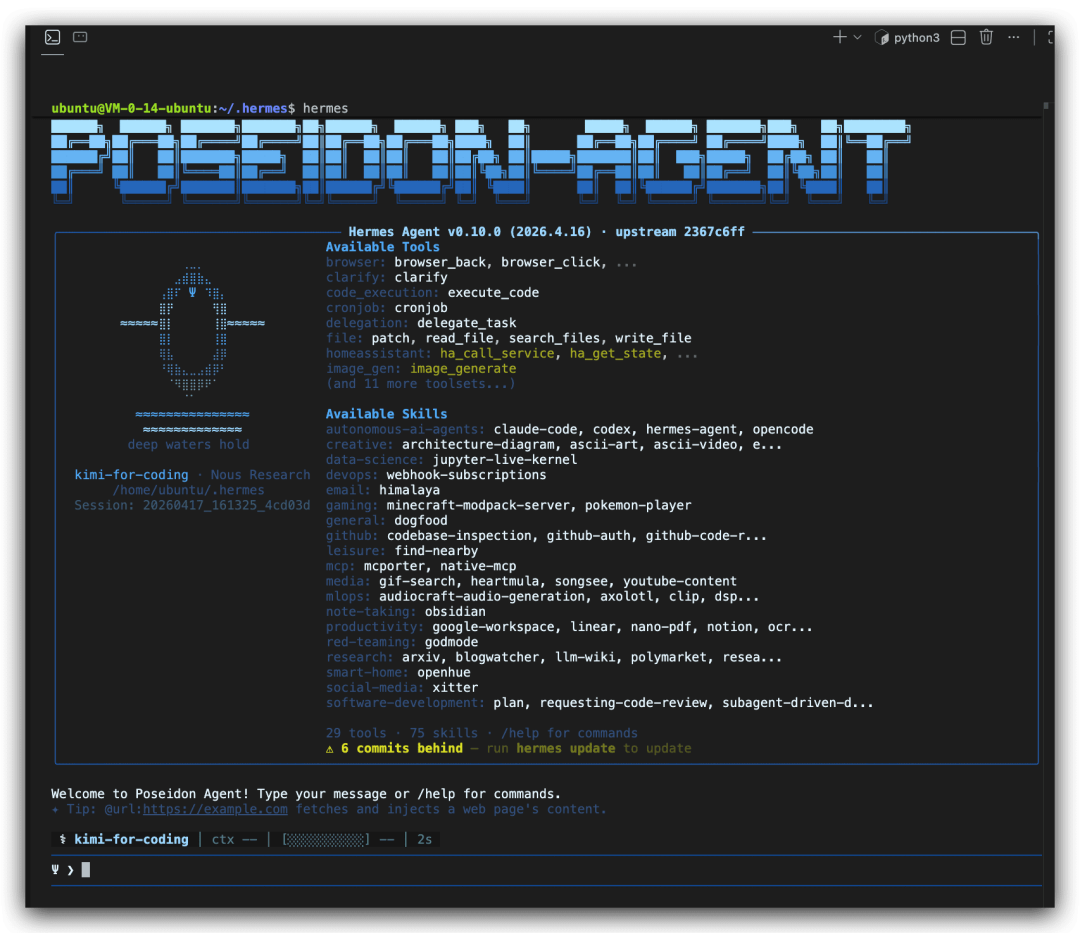Open more actions ellipsis menu
This screenshot has width=1080, height=933.
pyautogui.click(x=1013, y=37)
